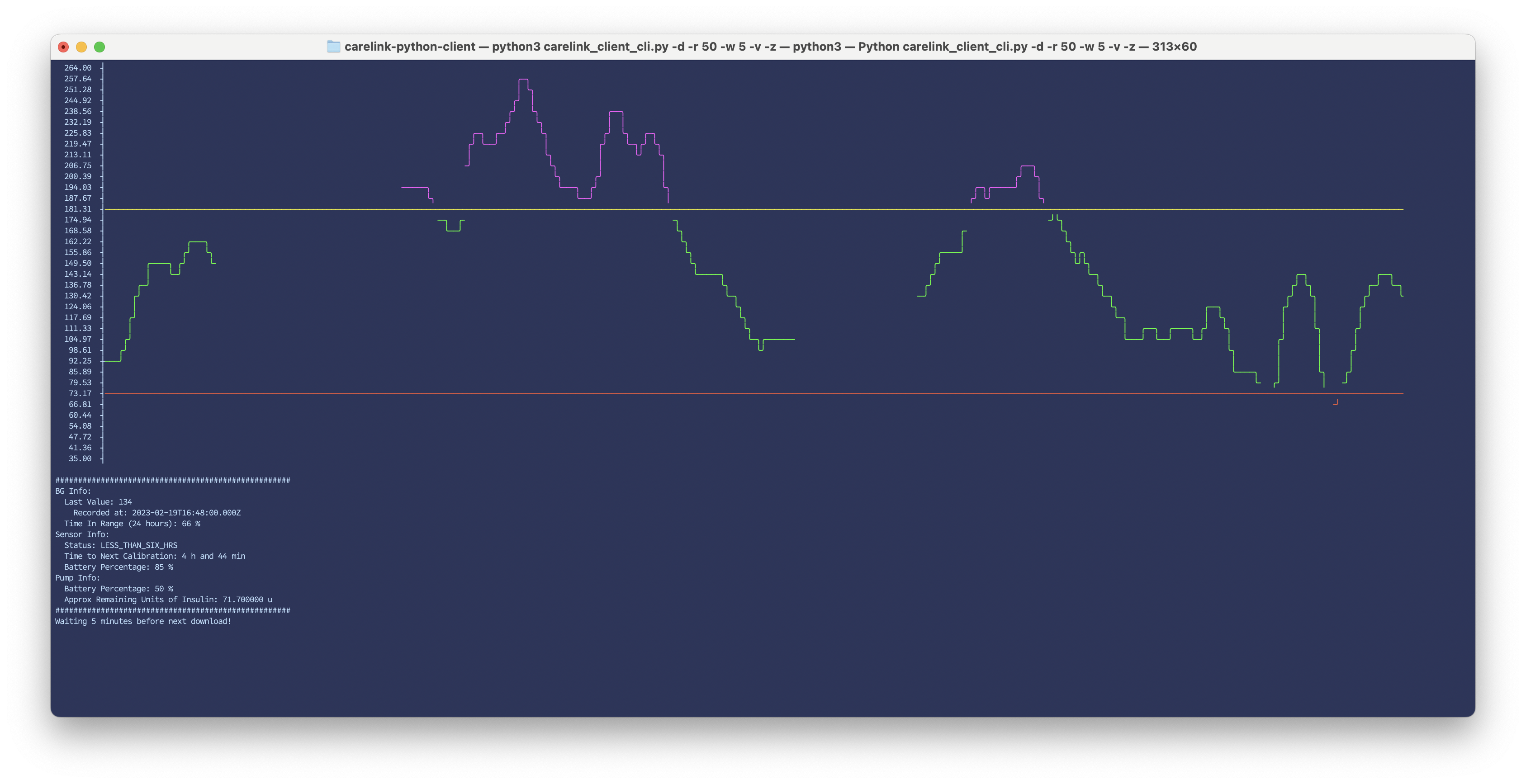Viewport: 1526px width, 784px height.
Task: Click the 'Approx Remaining Units of Insulin' line
Action: coord(168,599)
